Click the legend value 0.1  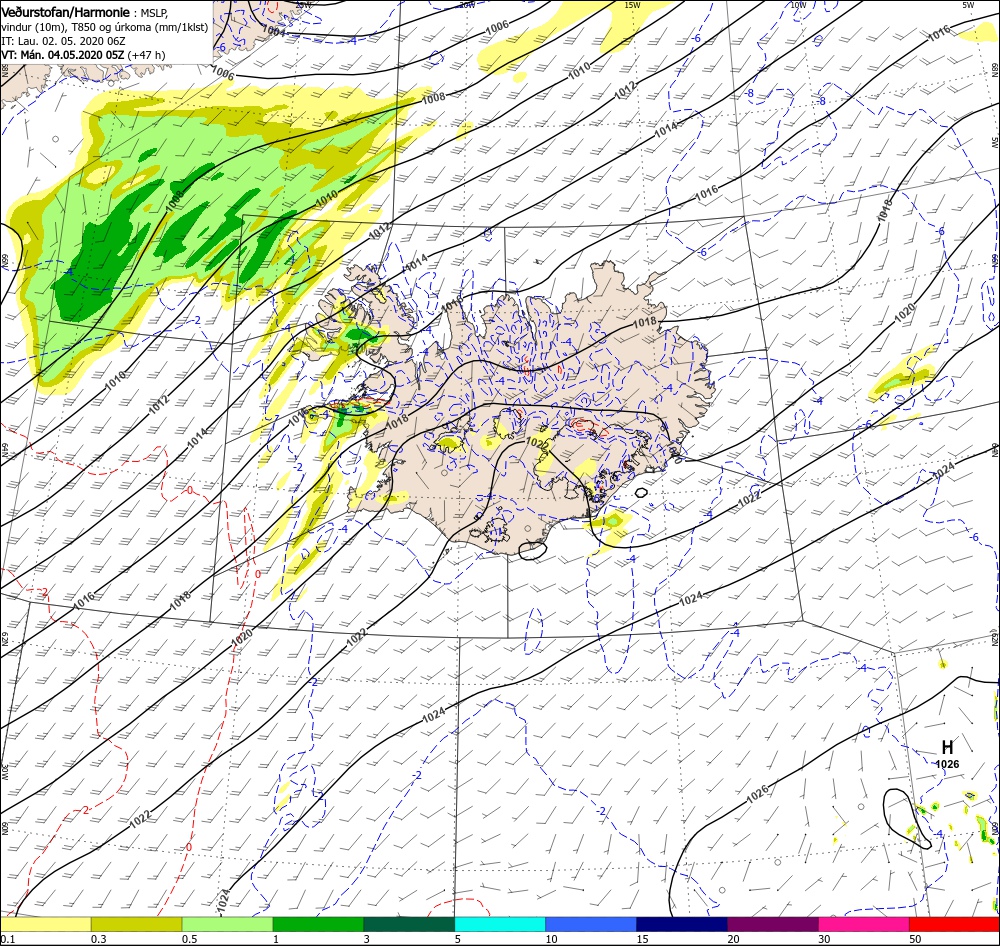pyautogui.click(x=8, y=939)
